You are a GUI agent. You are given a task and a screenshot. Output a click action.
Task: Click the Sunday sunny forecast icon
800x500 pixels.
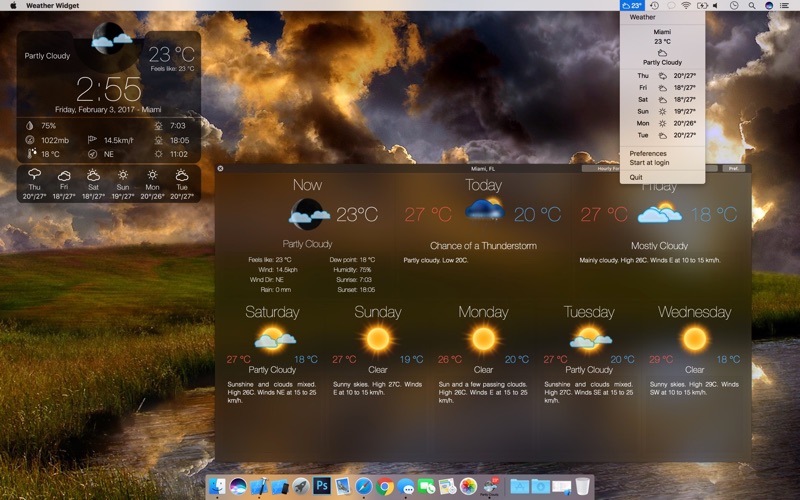coord(378,340)
